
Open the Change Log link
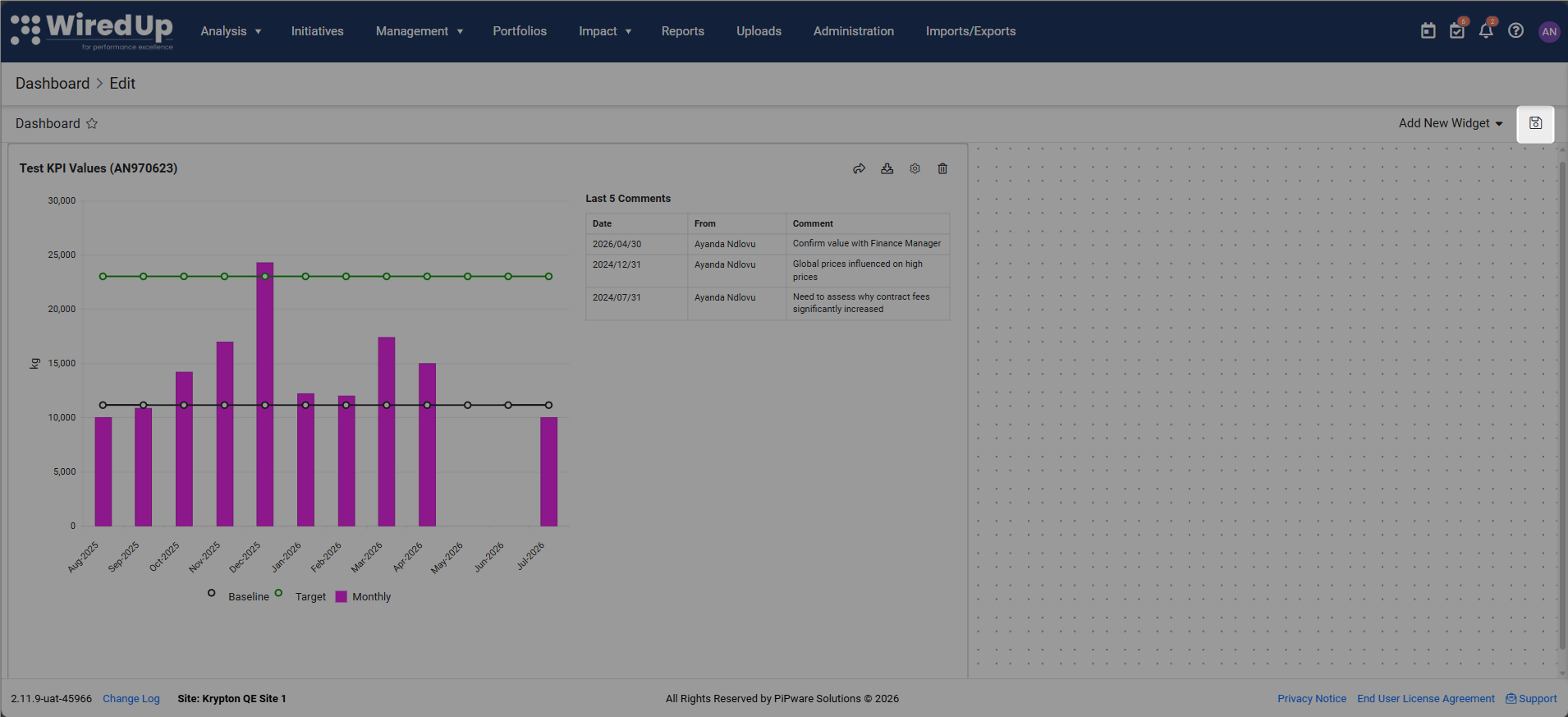pyautogui.click(x=131, y=699)
